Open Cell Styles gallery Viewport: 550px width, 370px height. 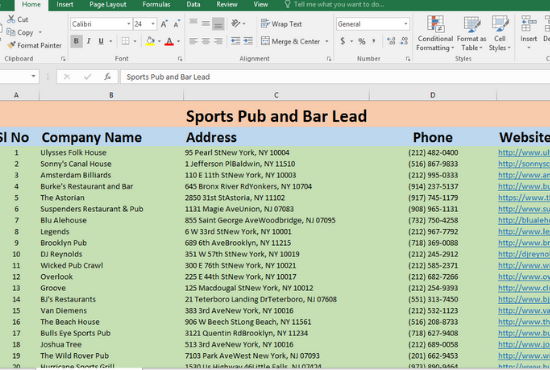coord(499,33)
